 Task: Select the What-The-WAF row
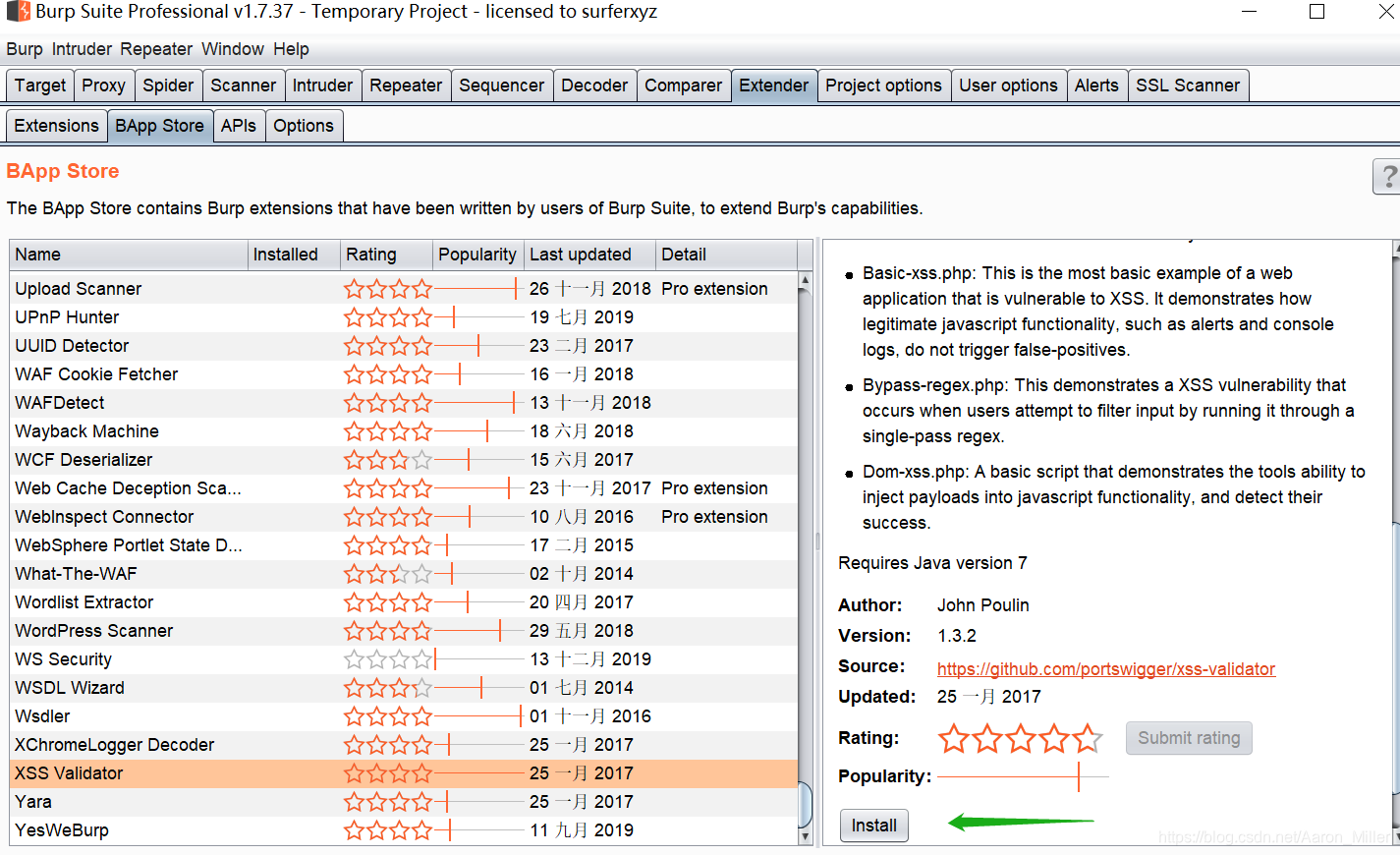coord(404,574)
